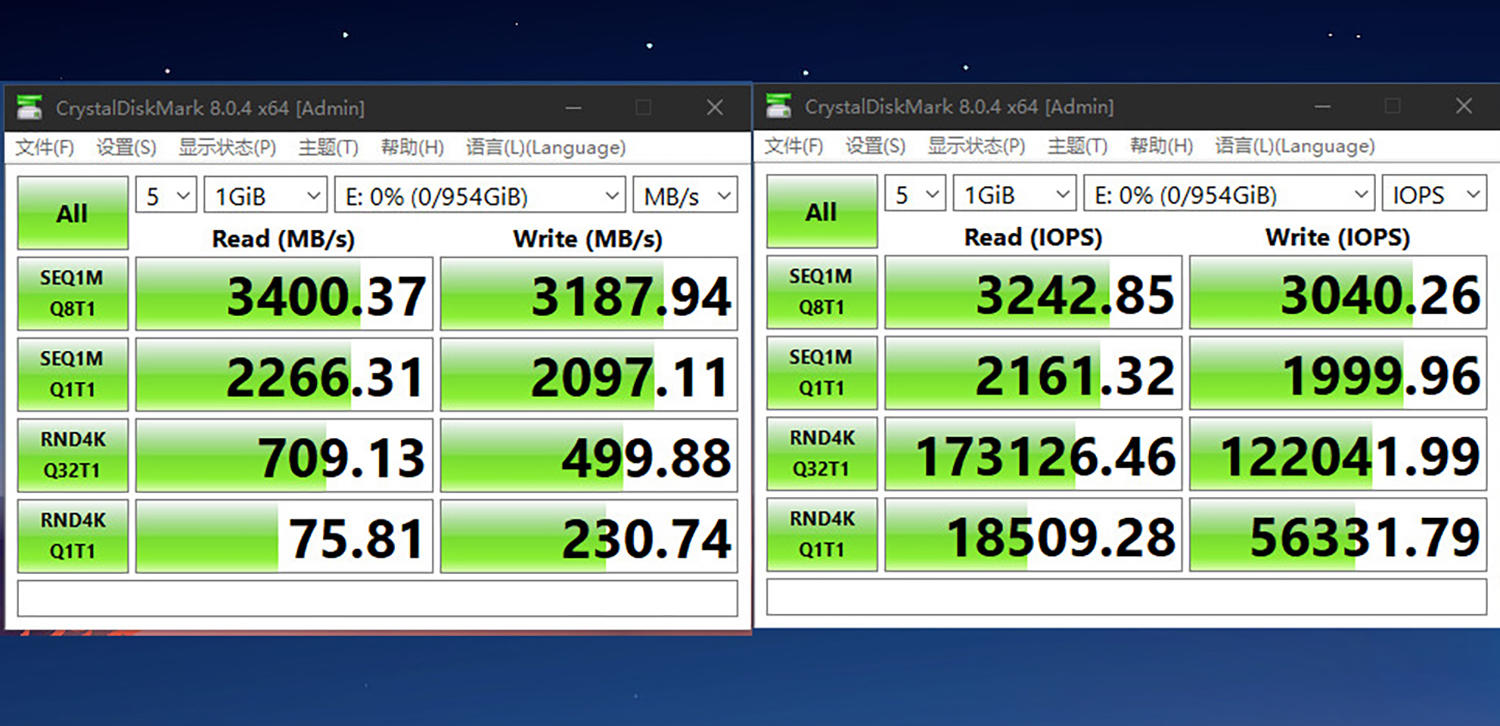Run SEQ1M Q1T1 test in right window
The height and width of the screenshot is (726, 1500).
821,374
